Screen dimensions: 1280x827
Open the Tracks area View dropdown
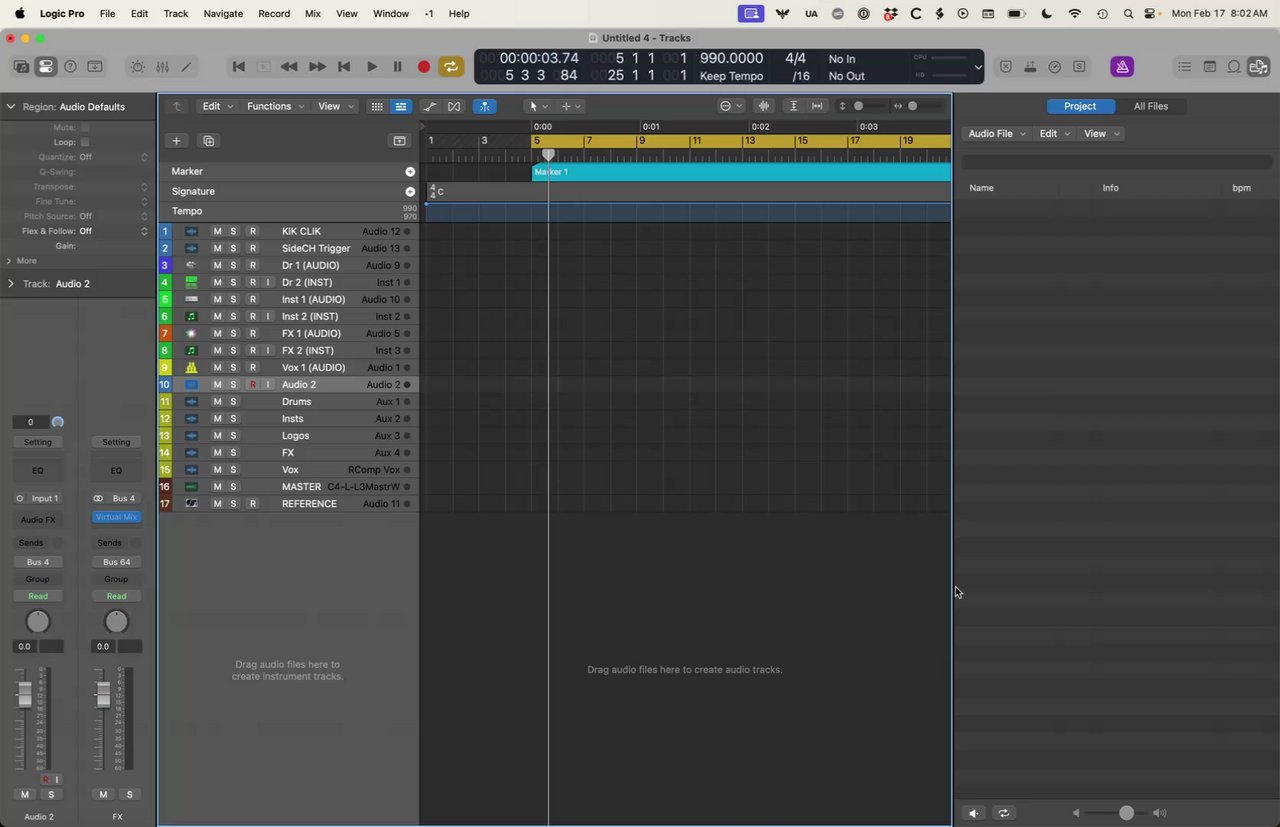pos(334,106)
